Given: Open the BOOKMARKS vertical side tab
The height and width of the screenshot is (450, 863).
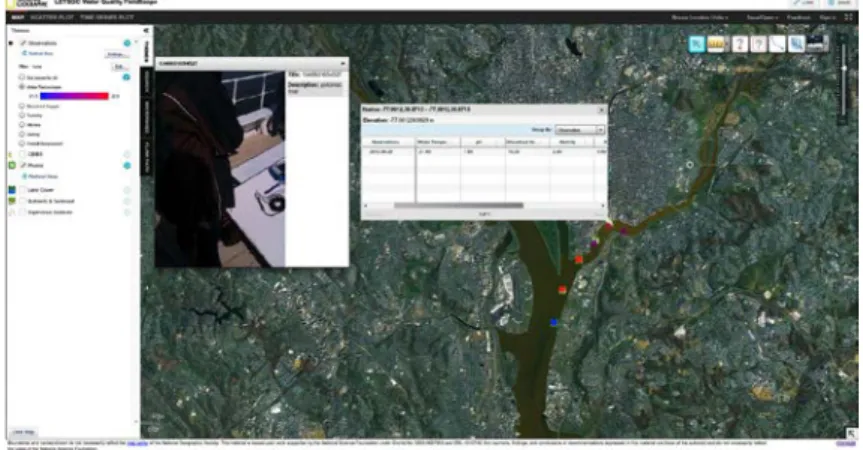Looking at the screenshot, I should pyautogui.click(x=146, y=116).
